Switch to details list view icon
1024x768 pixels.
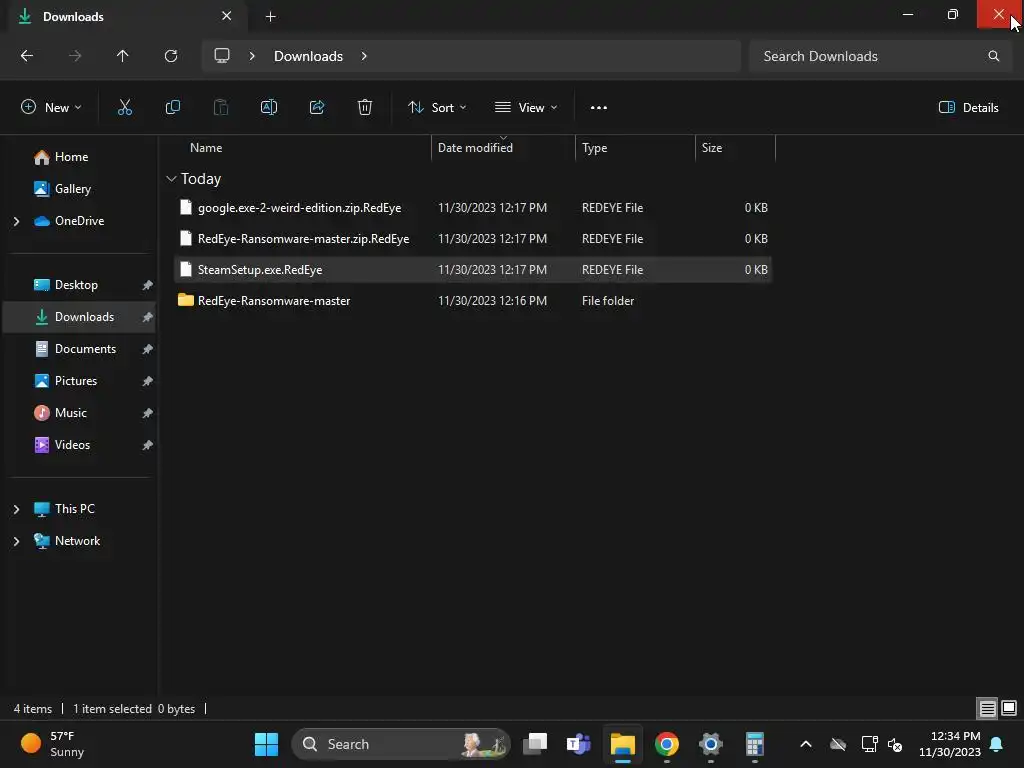point(987,709)
